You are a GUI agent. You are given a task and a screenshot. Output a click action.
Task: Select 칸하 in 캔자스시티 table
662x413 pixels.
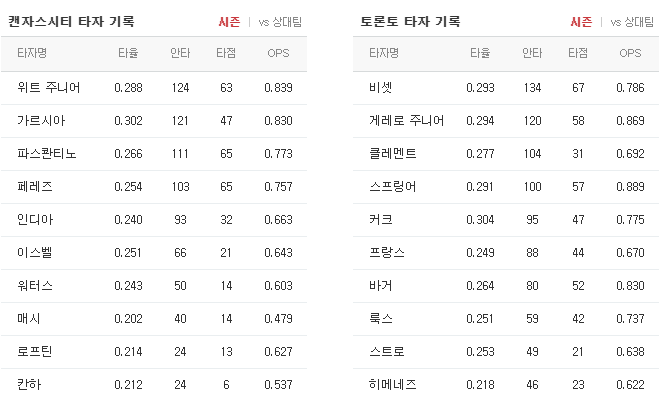[x=29, y=385]
